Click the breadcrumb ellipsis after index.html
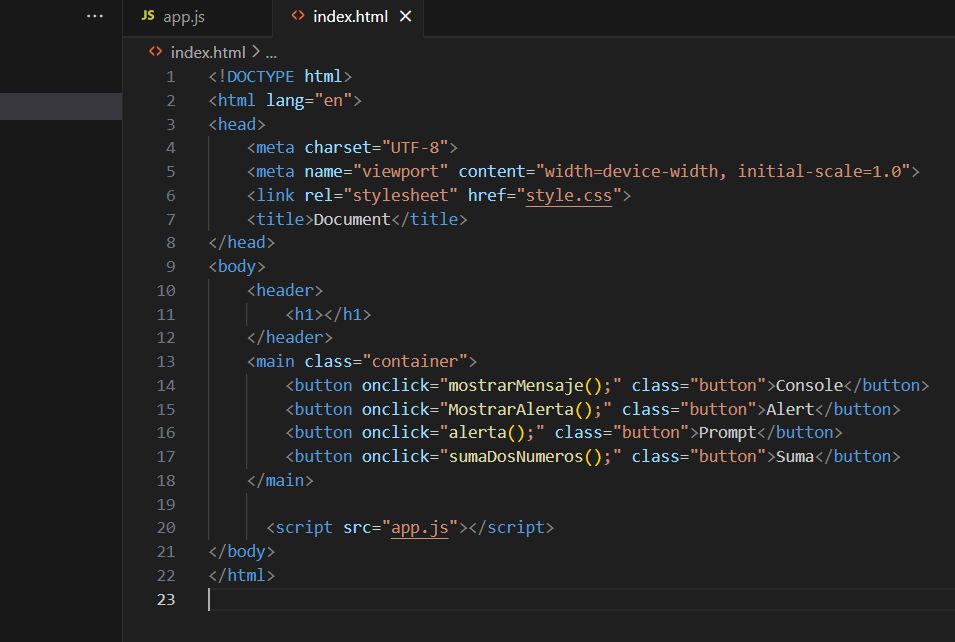 click(271, 54)
